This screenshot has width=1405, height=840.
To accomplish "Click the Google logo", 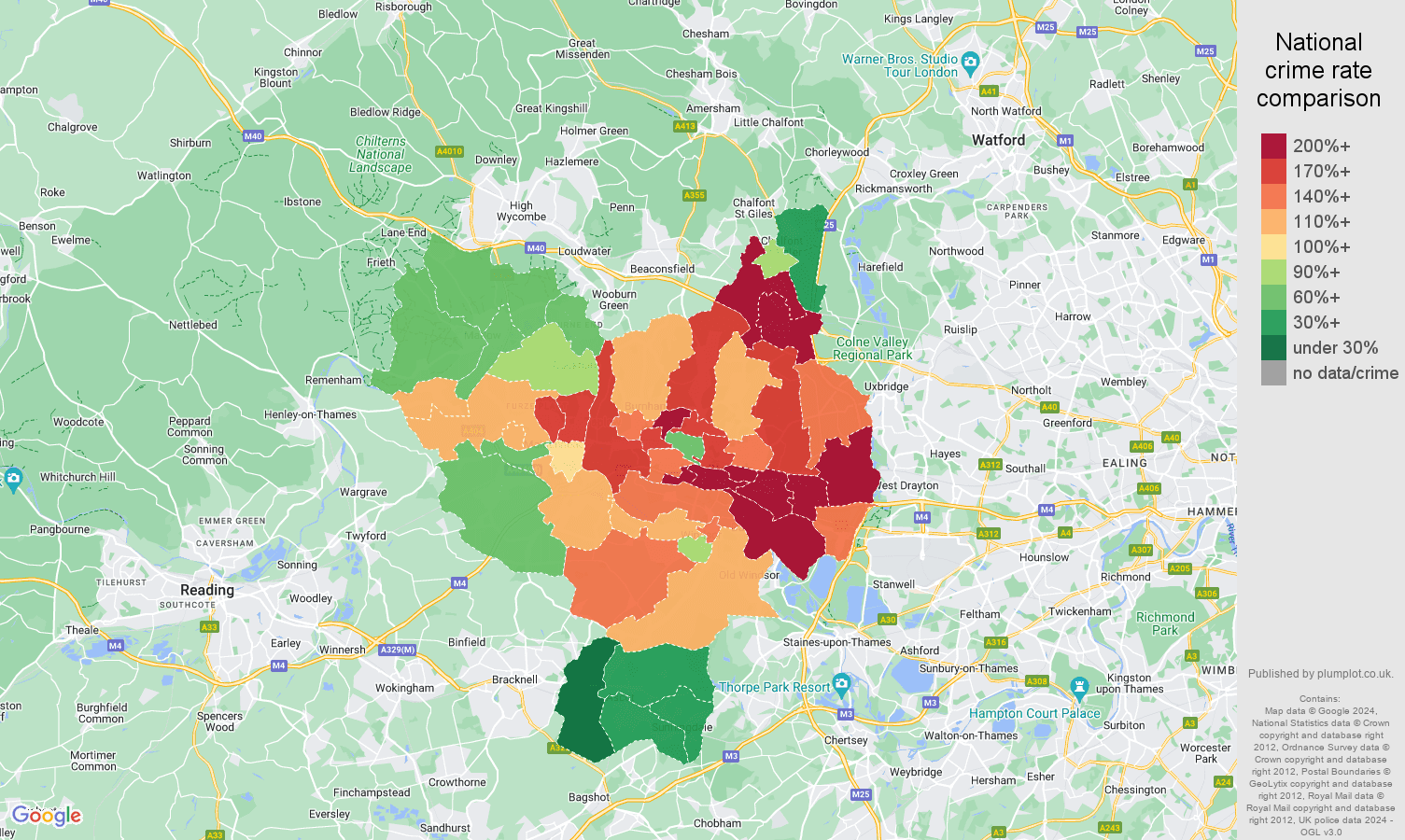I will pyautogui.click(x=47, y=816).
